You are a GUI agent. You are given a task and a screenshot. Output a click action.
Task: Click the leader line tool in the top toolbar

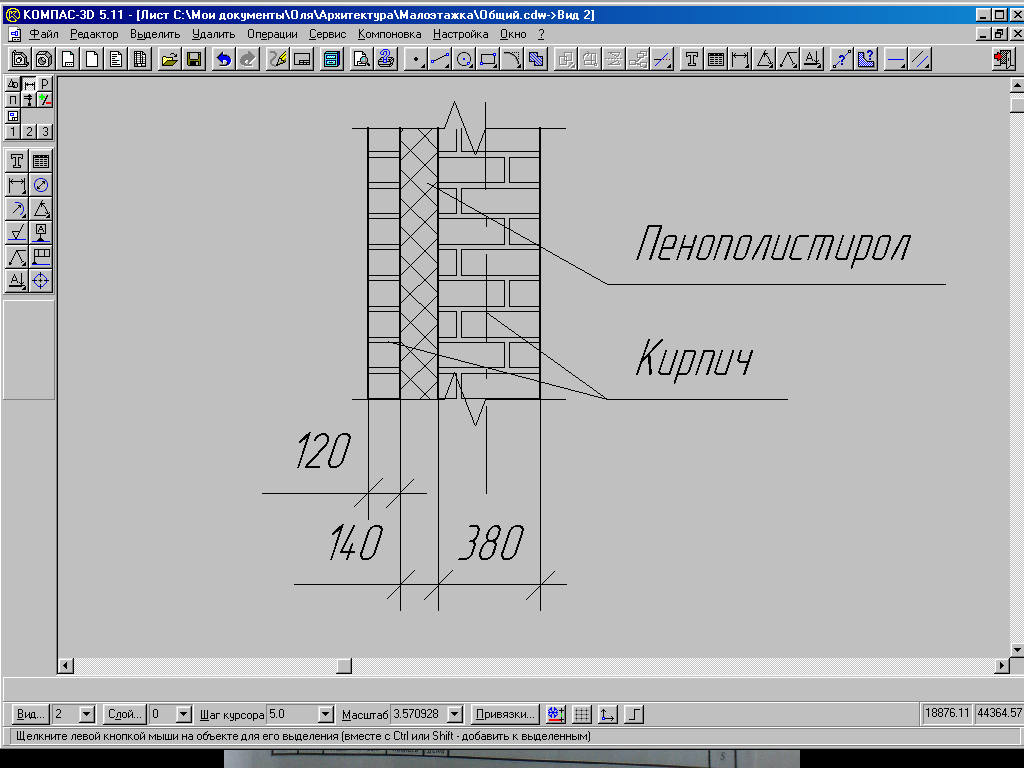pos(788,59)
